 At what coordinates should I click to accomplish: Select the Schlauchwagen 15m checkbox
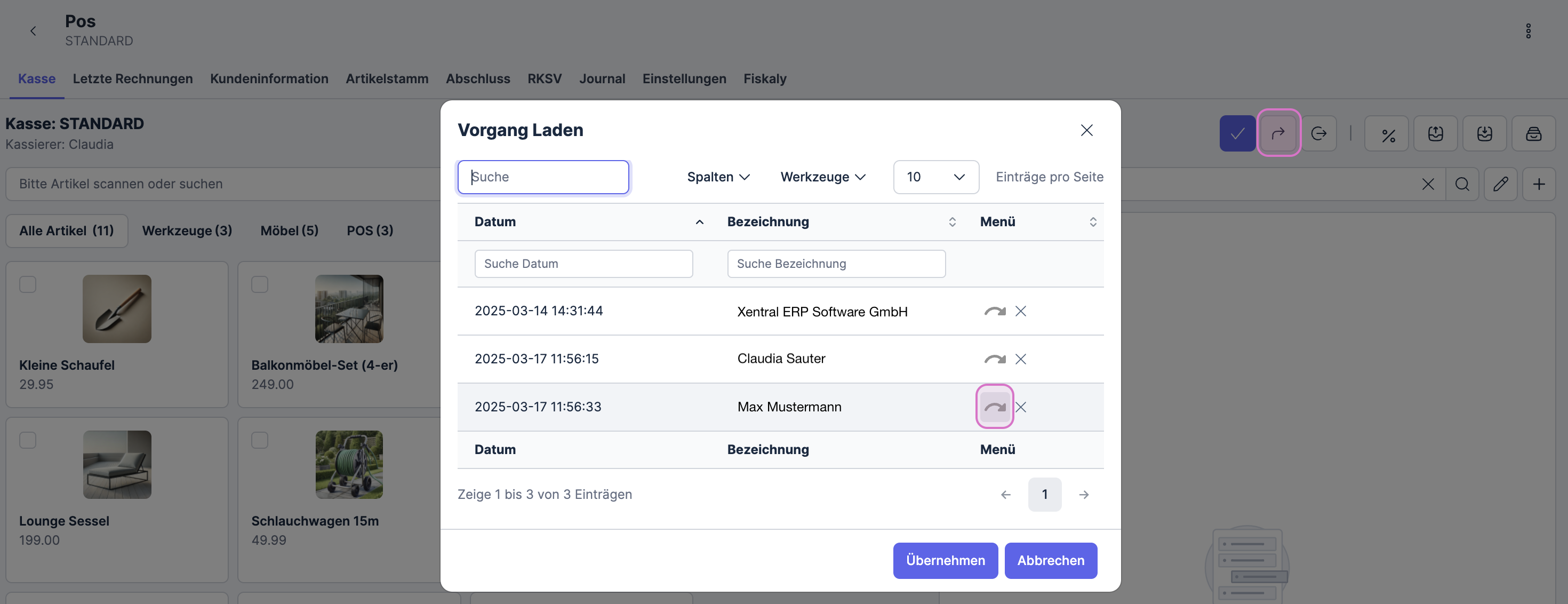pyautogui.click(x=260, y=440)
